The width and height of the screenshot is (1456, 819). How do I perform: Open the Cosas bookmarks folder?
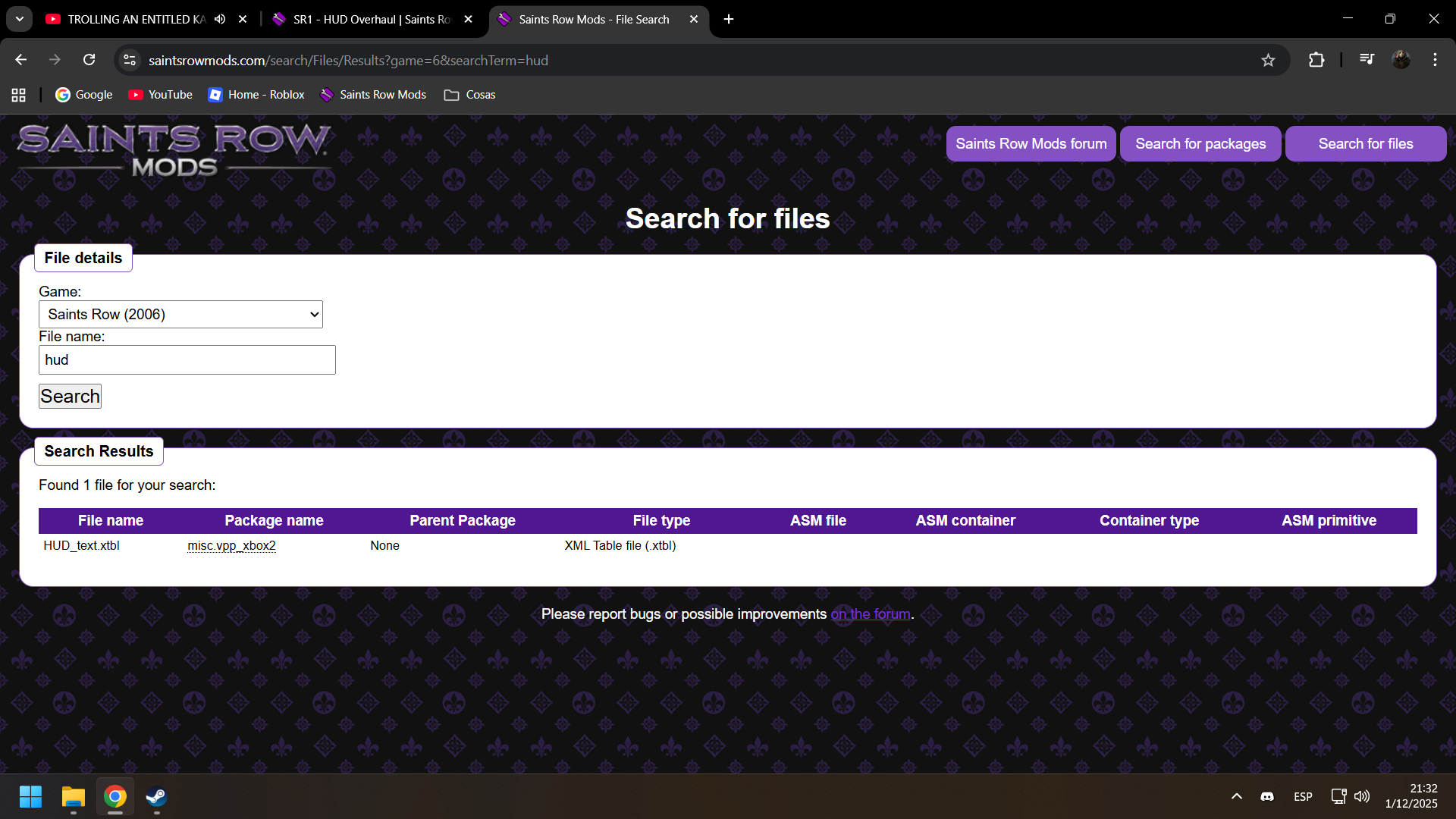[x=470, y=95]
